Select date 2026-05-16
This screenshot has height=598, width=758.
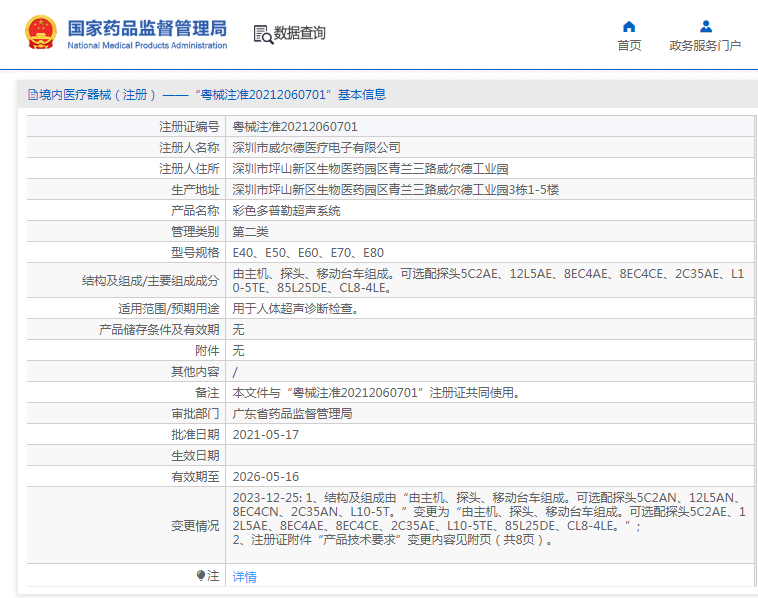265,477
